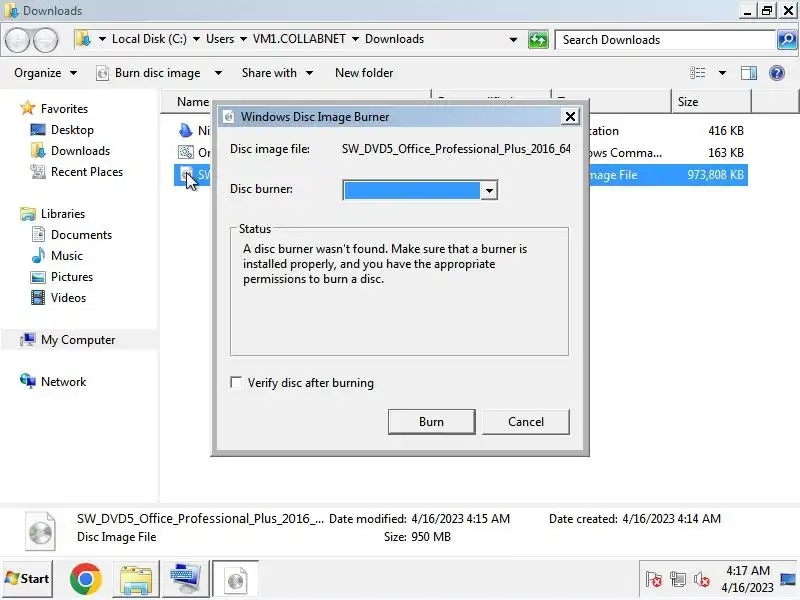
Task: Click the Recent Places icon
Action: tap(38, 172)
